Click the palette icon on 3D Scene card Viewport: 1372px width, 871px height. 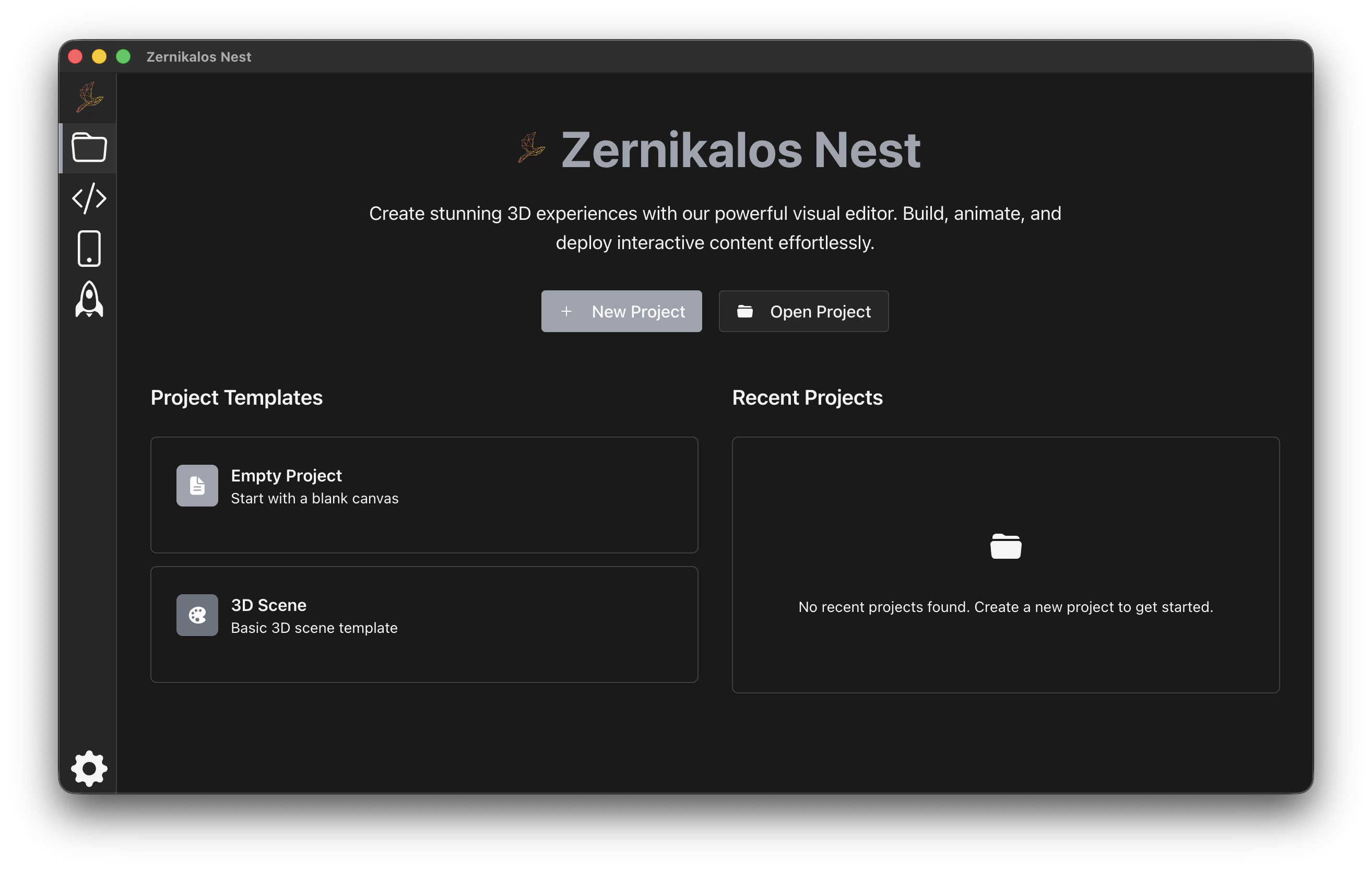197,615
